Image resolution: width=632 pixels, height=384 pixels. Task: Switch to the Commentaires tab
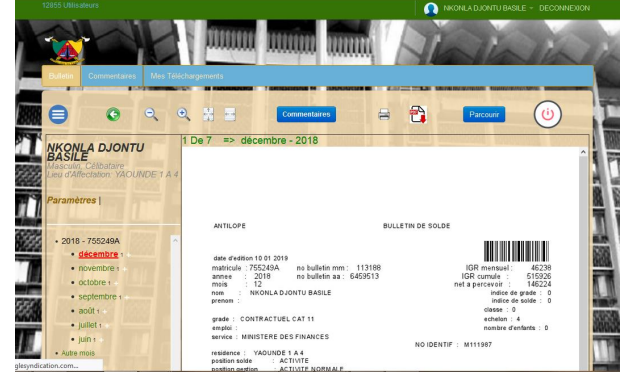(x=112, y=76)
